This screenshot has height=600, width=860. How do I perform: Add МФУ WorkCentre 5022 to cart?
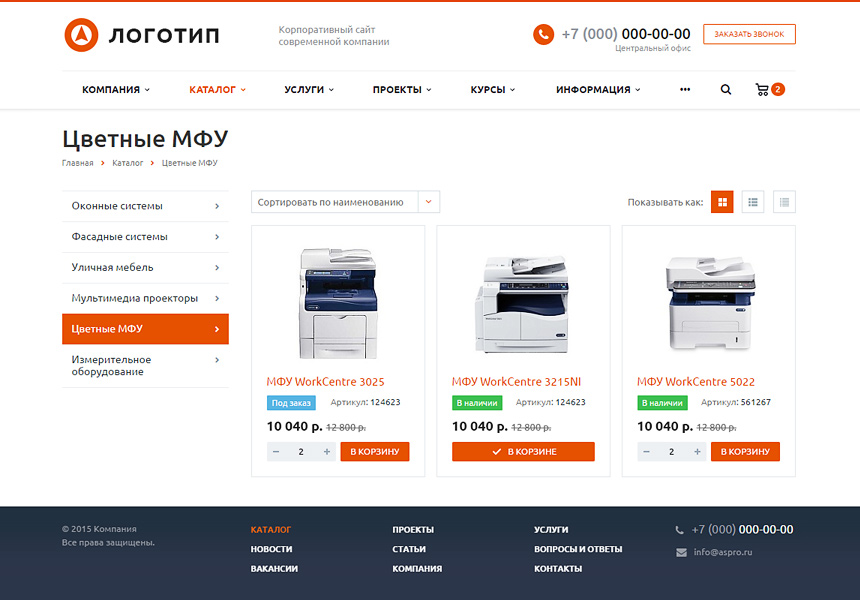(x=744, y=451)
